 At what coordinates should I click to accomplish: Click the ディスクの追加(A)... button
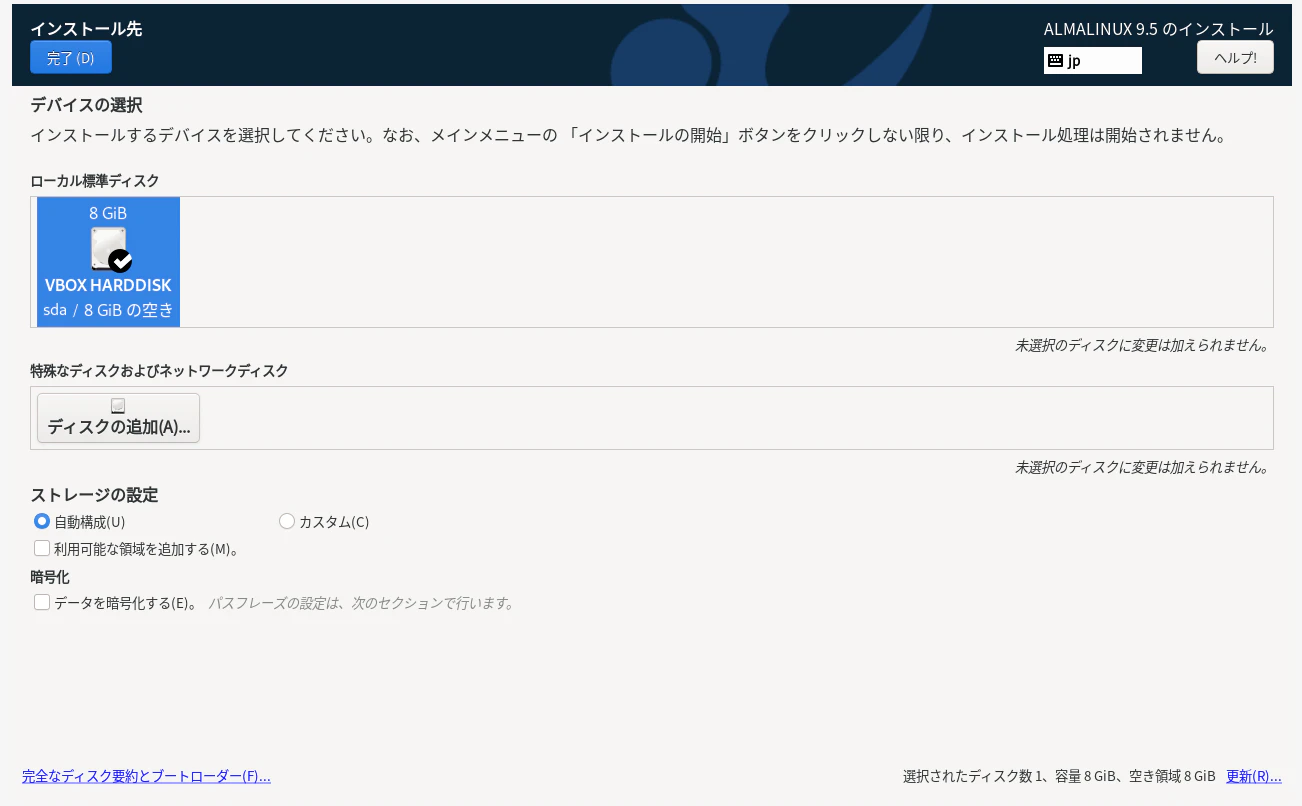[x=119, y=418]
